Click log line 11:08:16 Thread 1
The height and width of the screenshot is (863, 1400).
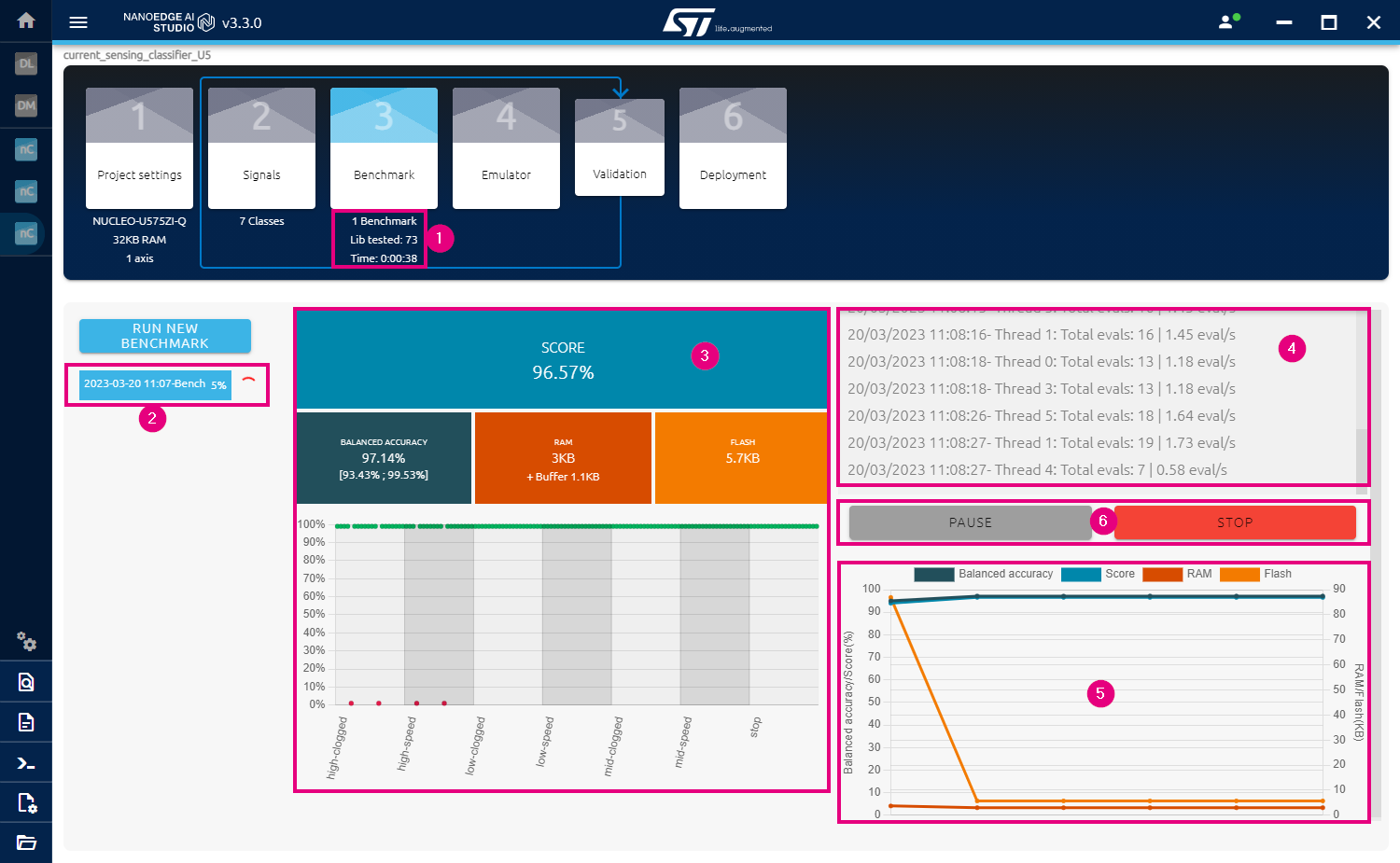coord(1042,334)
